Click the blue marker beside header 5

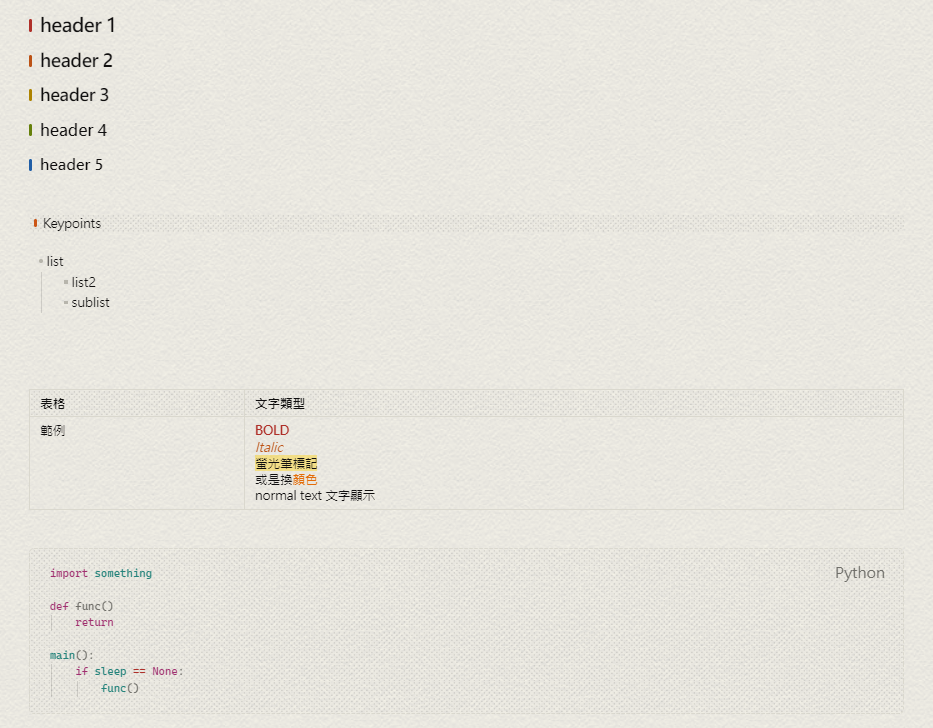31,164
